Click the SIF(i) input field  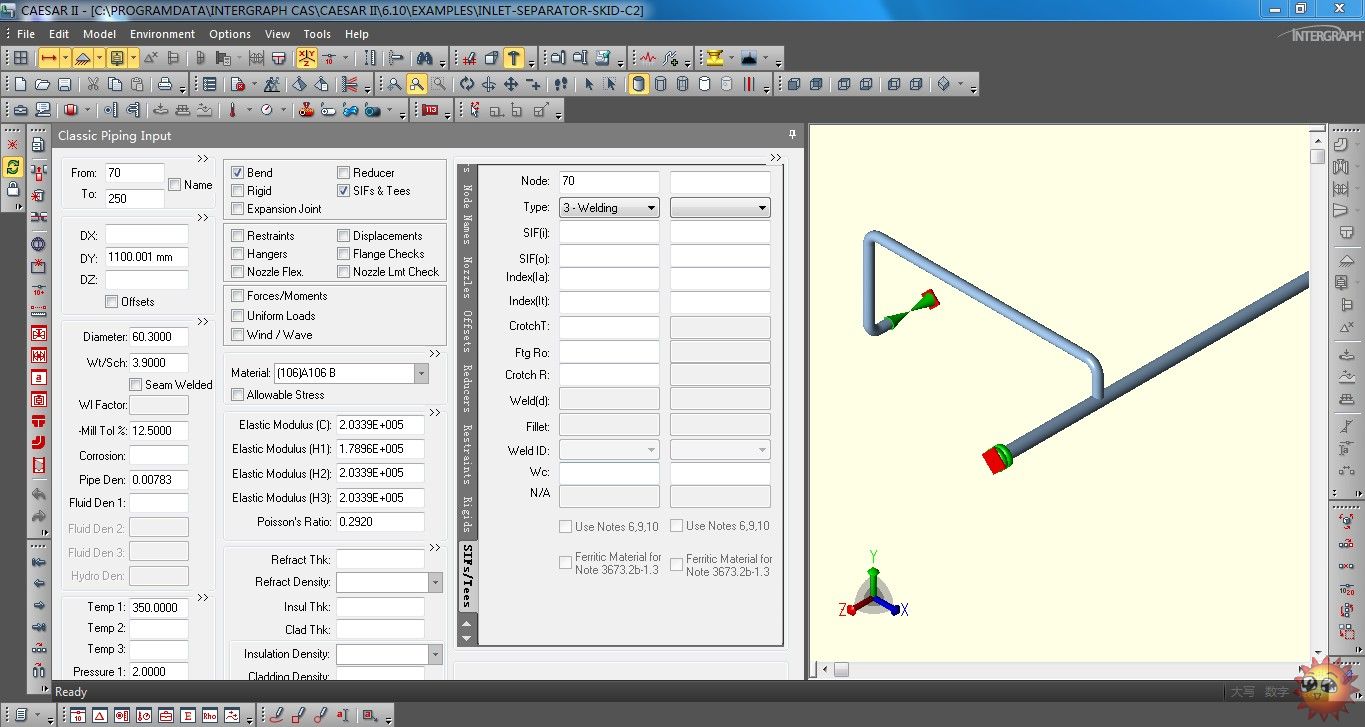(609, 231)
